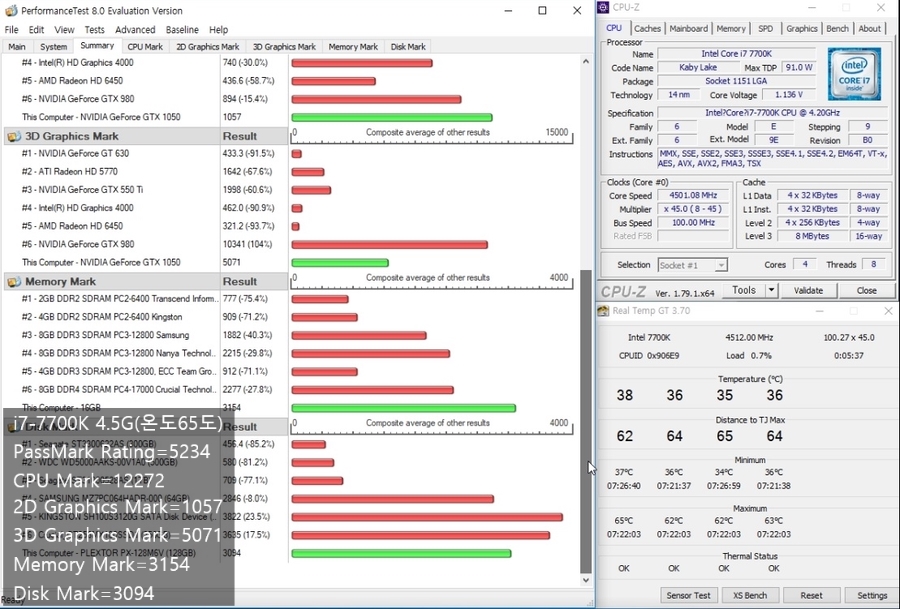Click the vertical scrollbar thumb in PerformanceTest

click(x=585, y=422)
